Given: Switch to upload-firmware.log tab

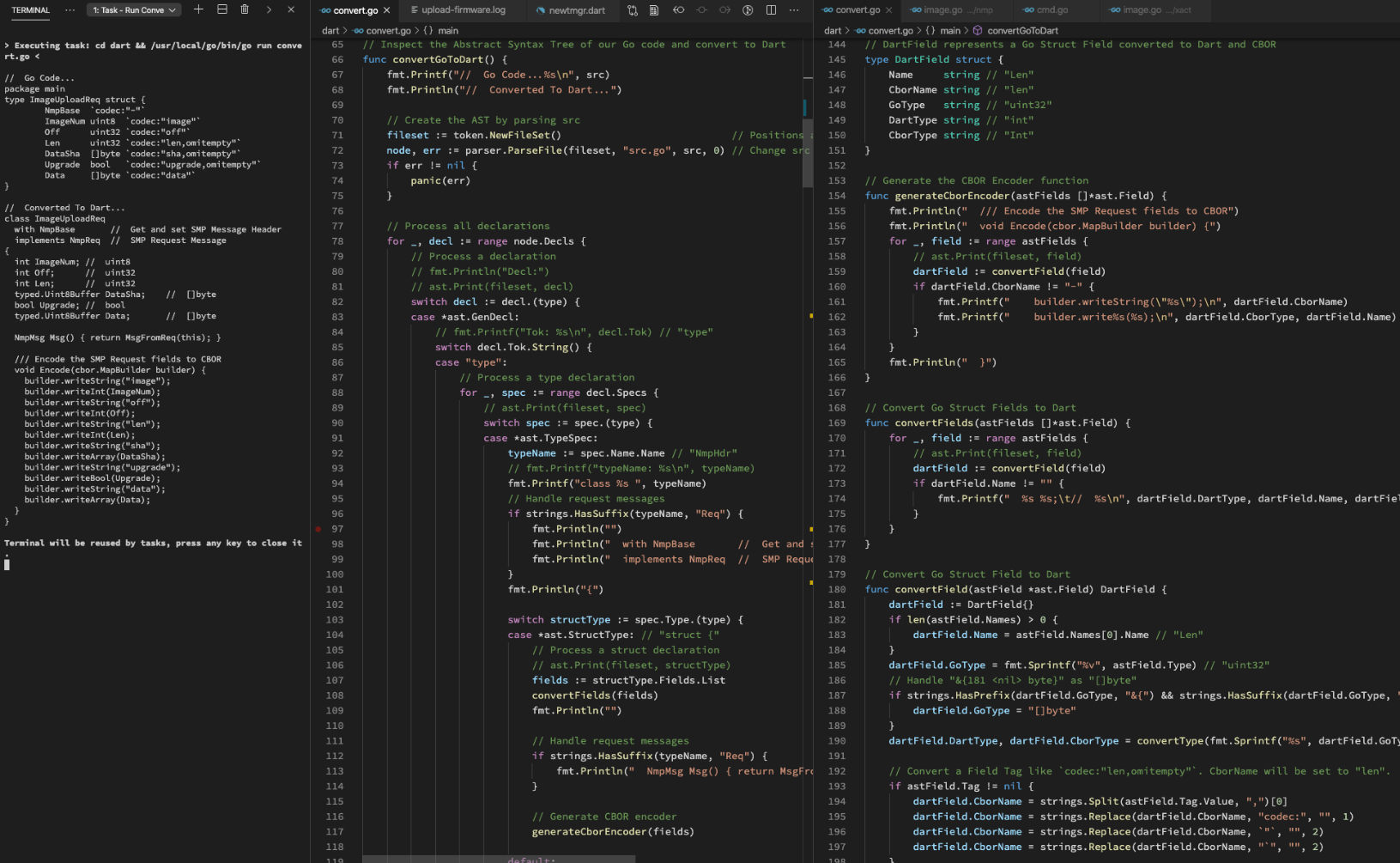Looking at the screenshot, I should click(x=463, y=10).
